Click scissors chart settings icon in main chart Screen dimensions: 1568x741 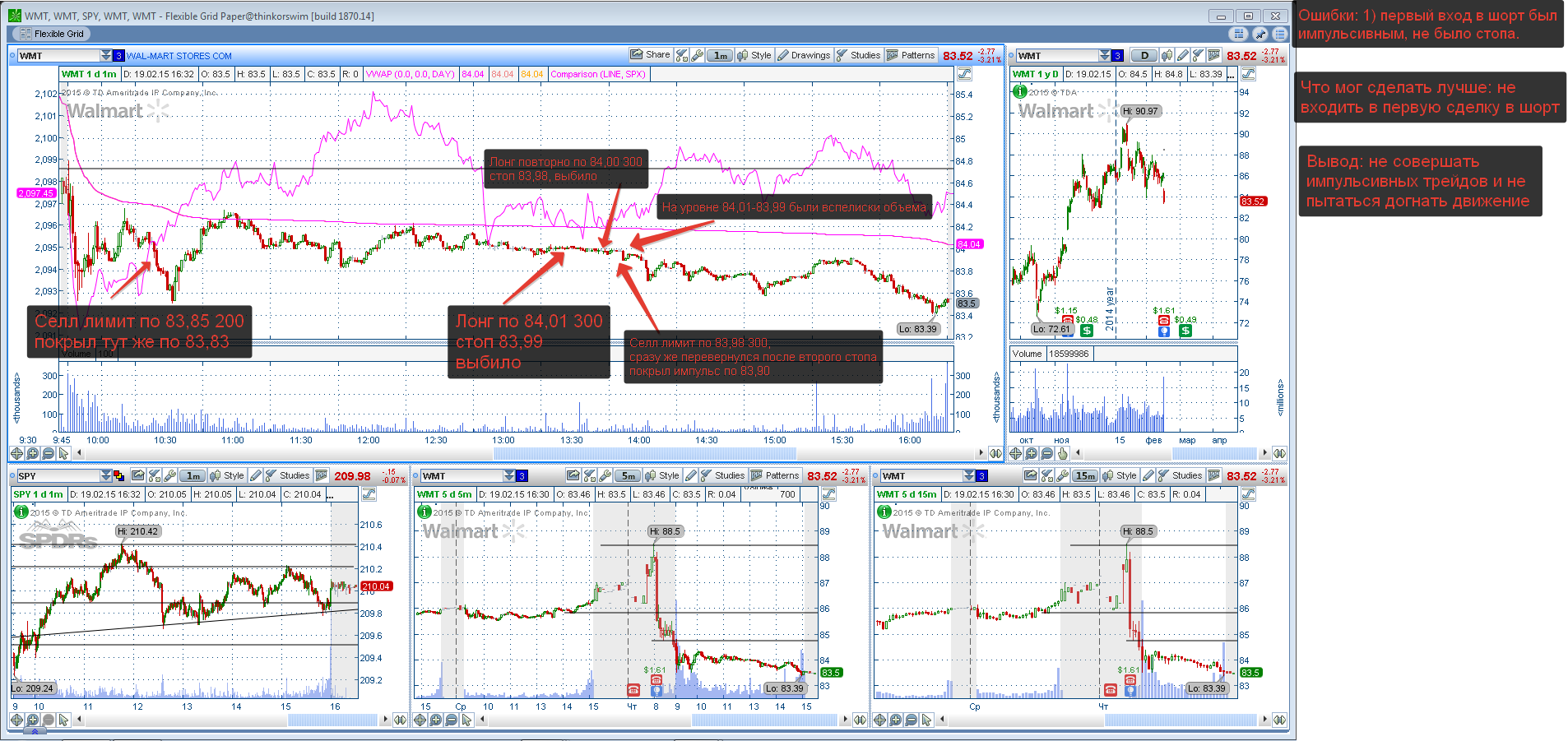681,55
